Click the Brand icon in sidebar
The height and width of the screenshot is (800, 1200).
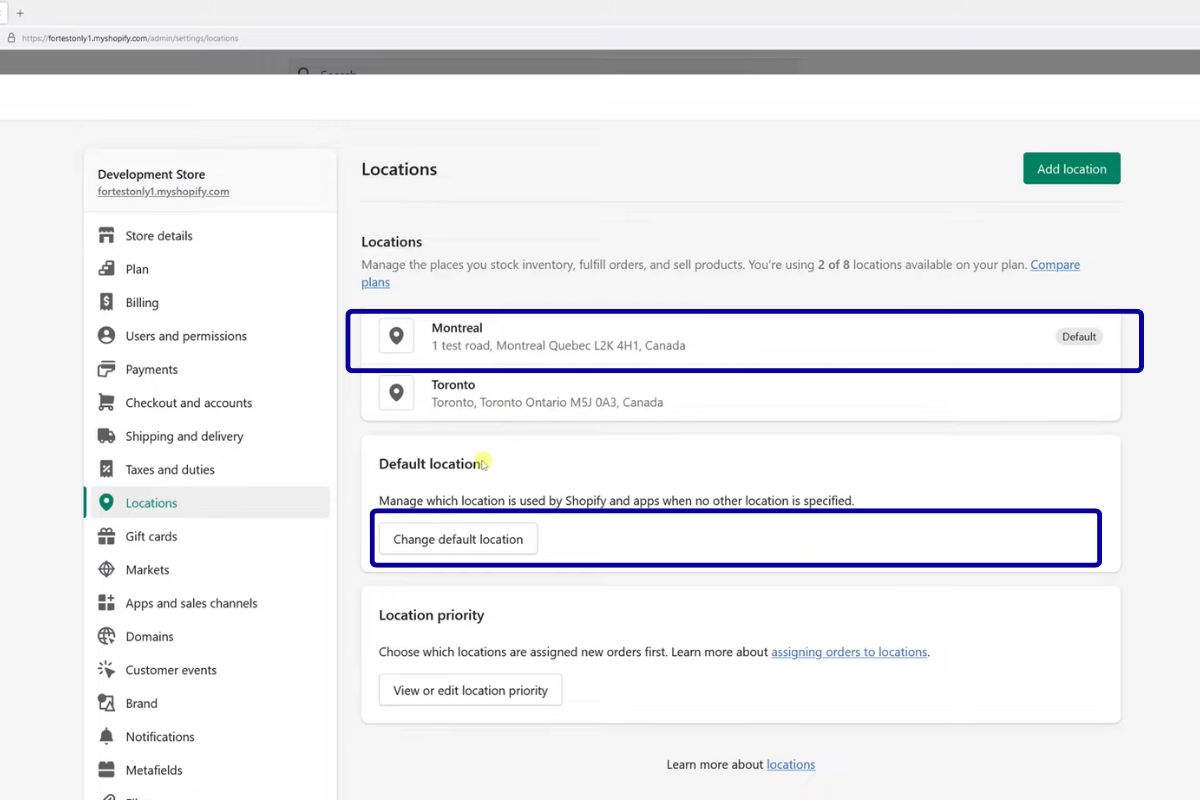[x=106, y=703]
